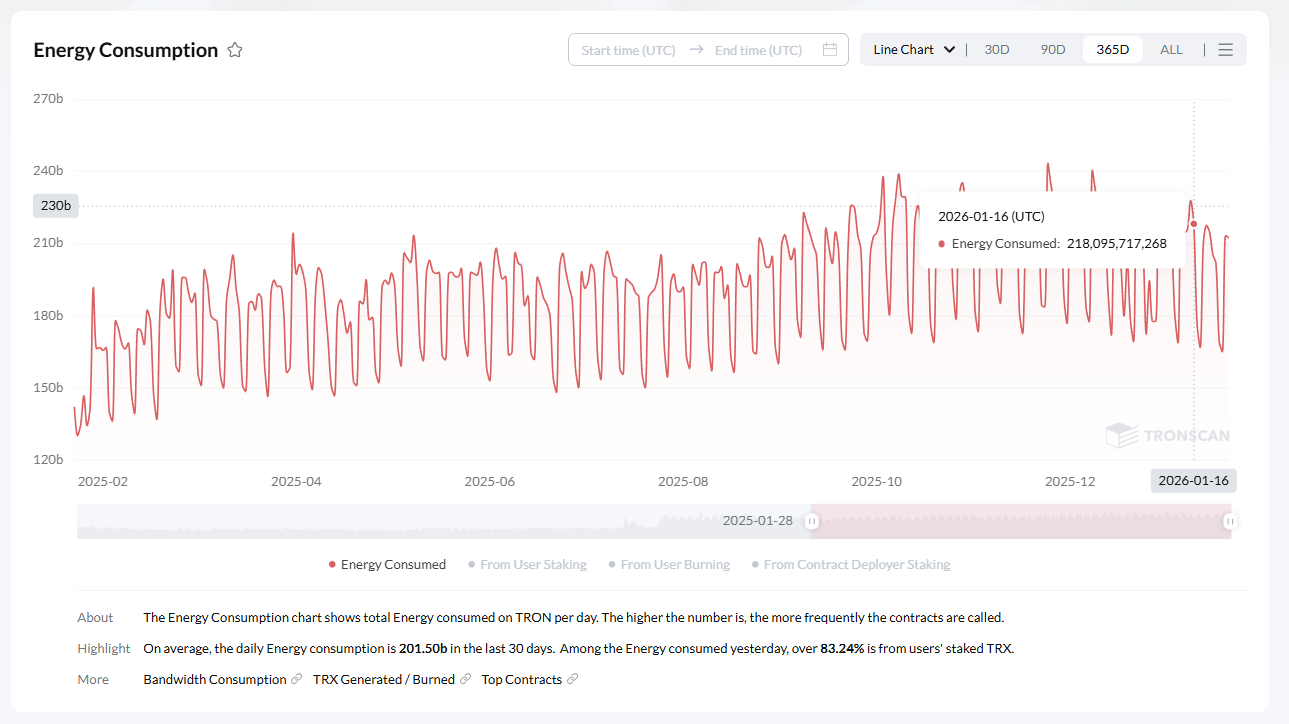The height and width of the screenshot is (724, 1289).
Task: Enable the From User Staking series
Action: (x=527, y=565)
